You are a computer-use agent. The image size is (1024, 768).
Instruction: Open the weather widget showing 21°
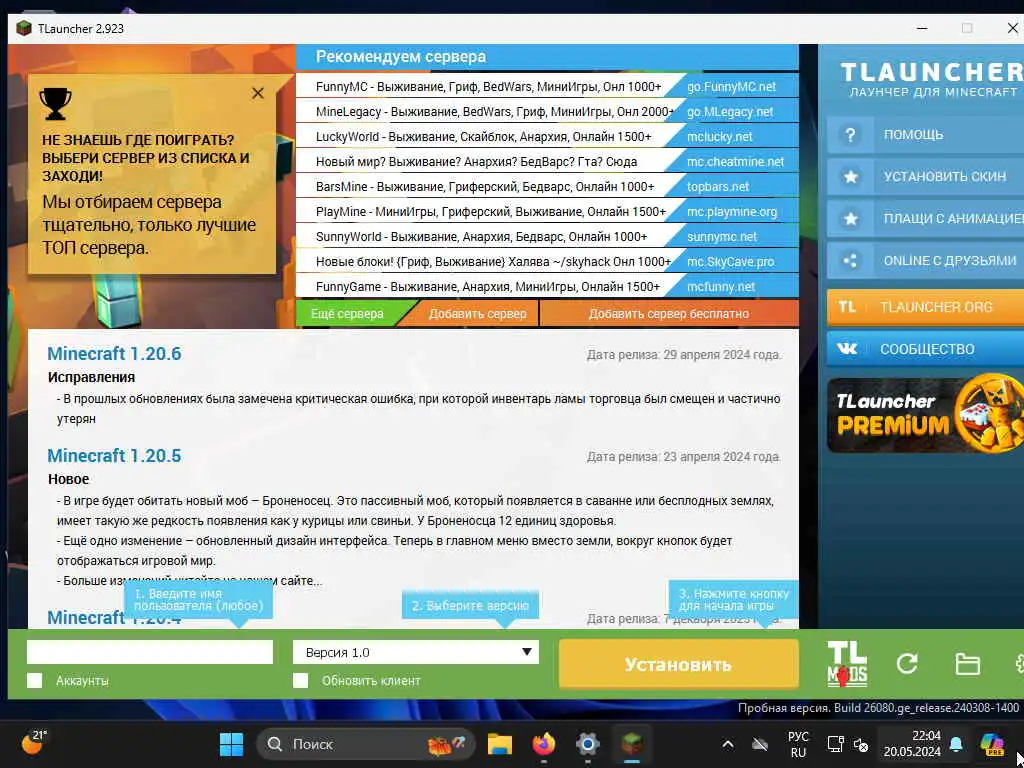pyautogui.click(x=34, y=742)
